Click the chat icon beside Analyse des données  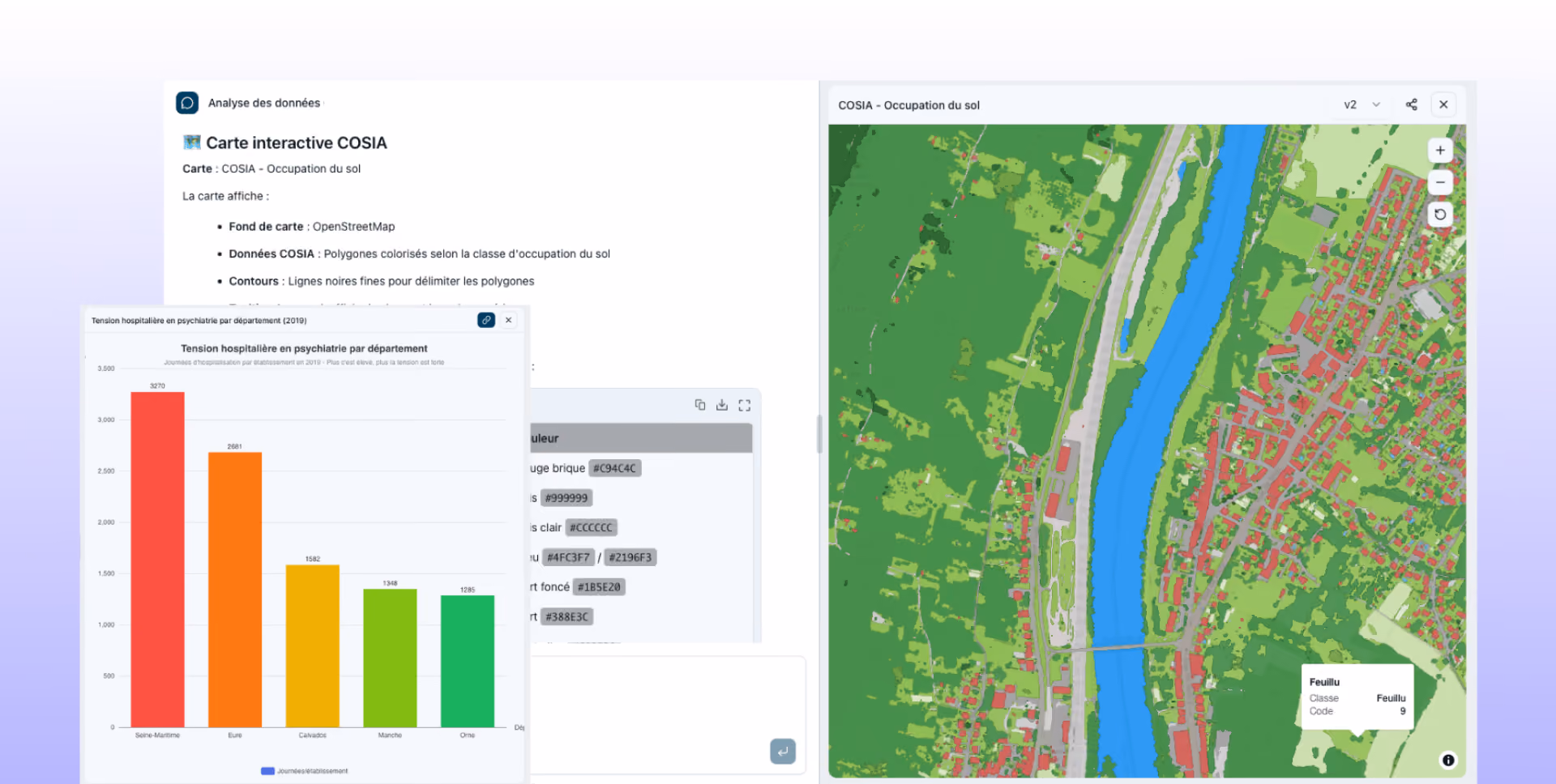click(x=187, y=103)
